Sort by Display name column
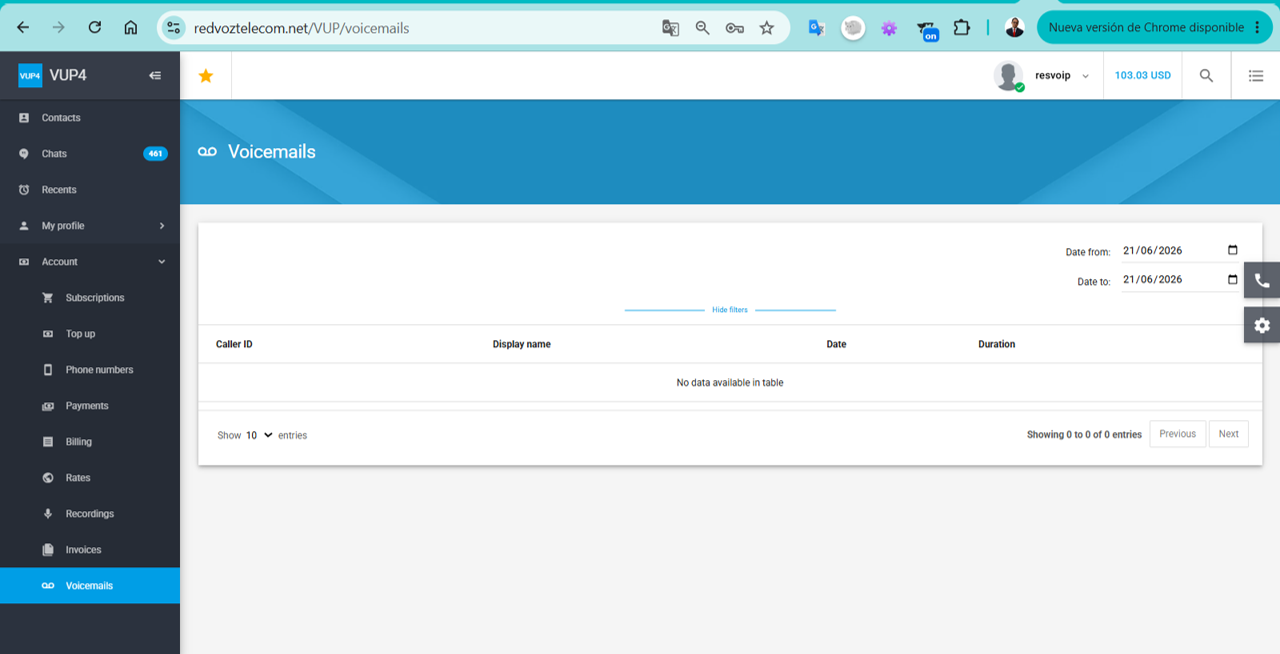 point(521,344)
